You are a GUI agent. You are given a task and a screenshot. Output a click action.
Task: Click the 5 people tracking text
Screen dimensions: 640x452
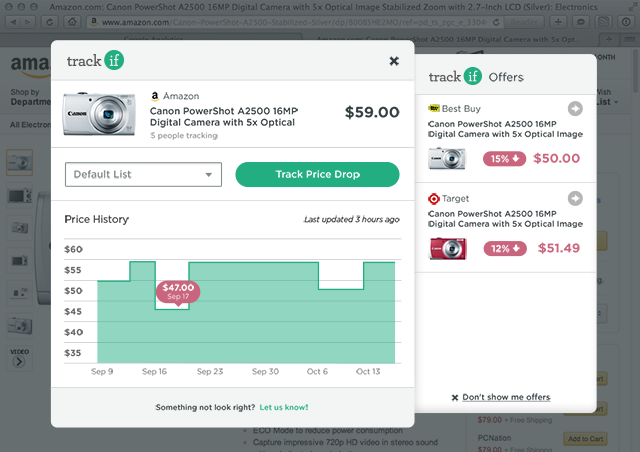[x=184, y=136]
